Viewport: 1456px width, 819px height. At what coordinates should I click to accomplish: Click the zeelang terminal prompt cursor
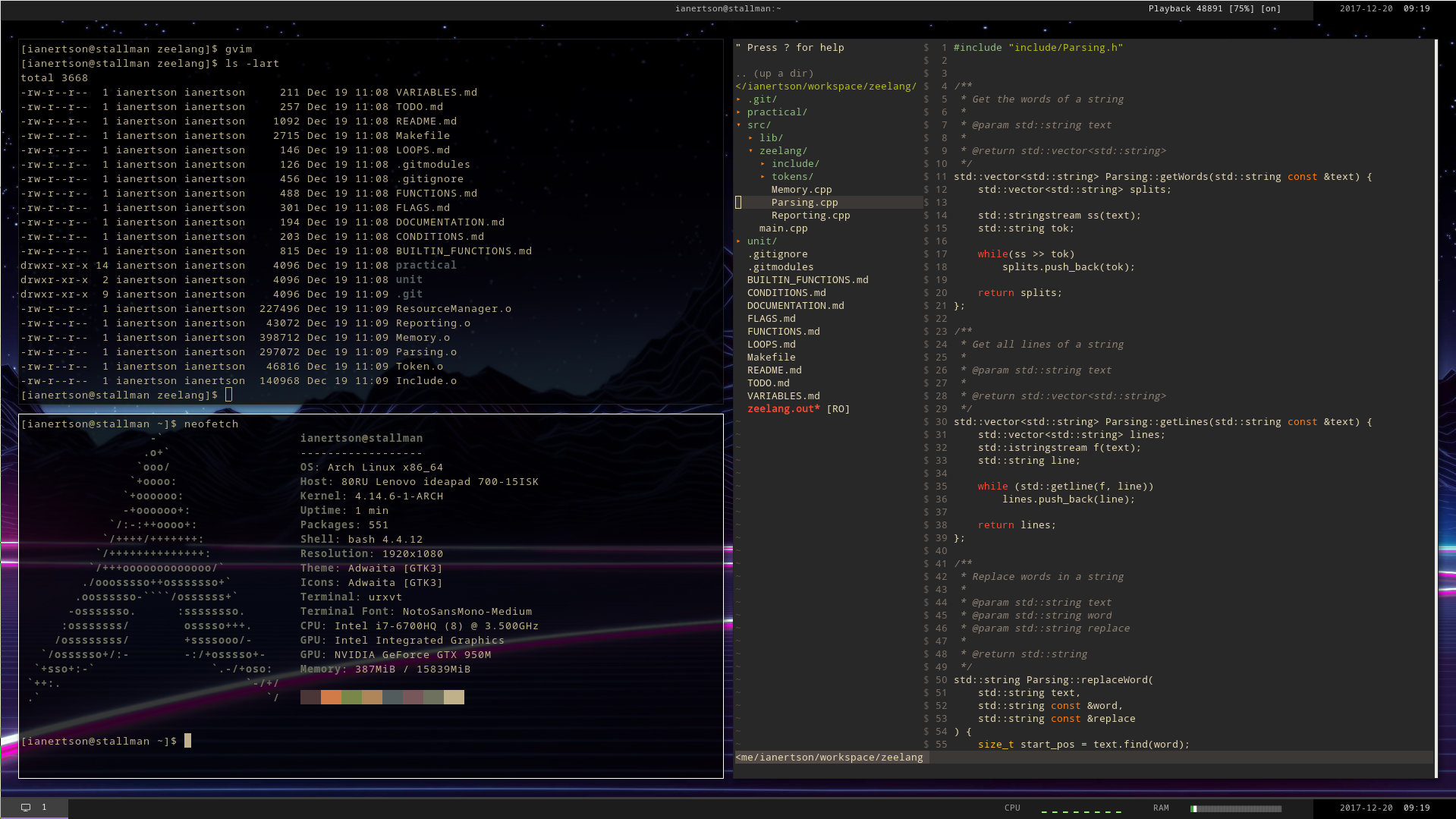click(x=228, y=395)
